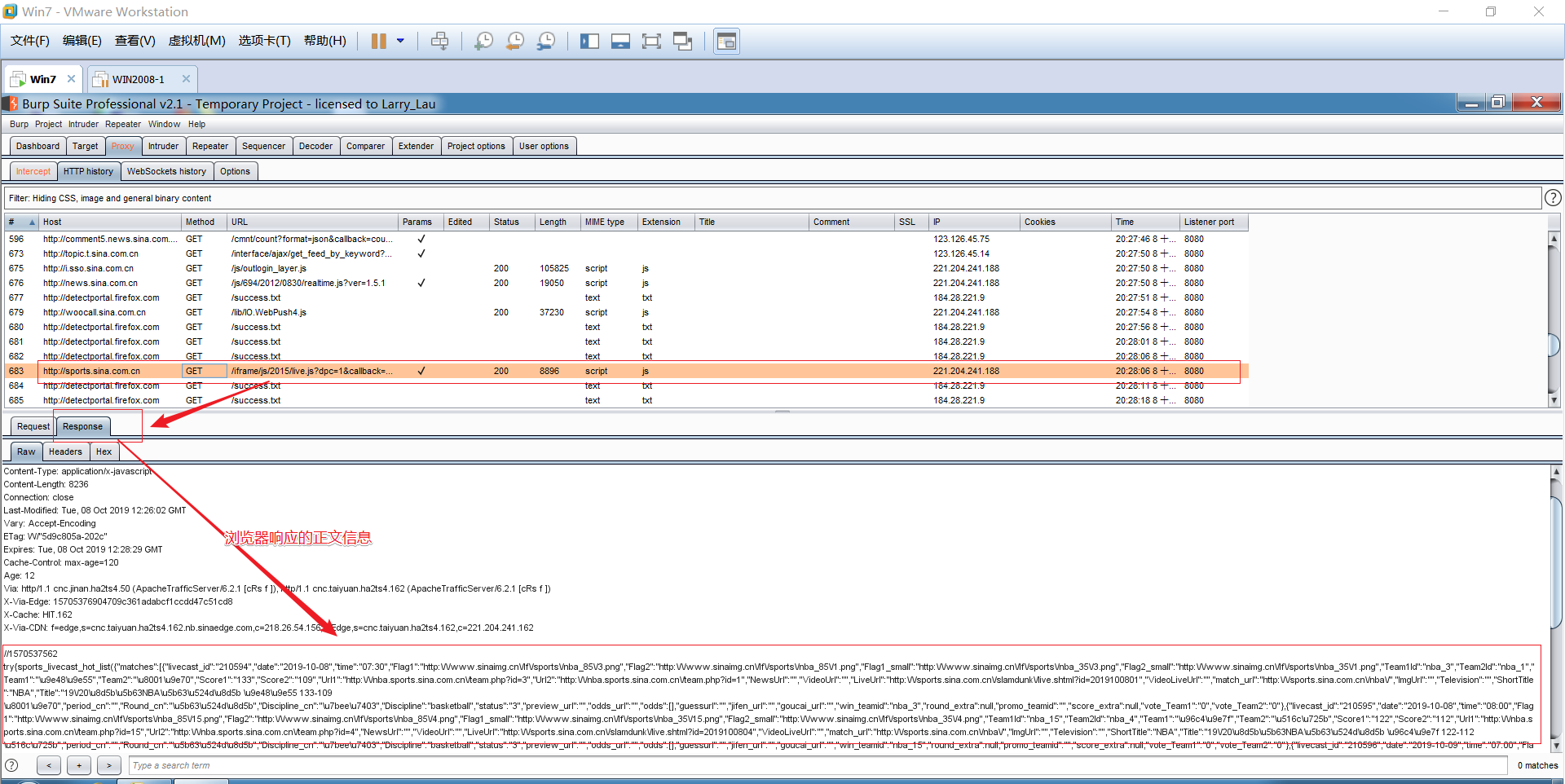The width and height of the screenshot is (1565, 784).
Task: Go to next search match button
Action: click(x=109, y=765)
